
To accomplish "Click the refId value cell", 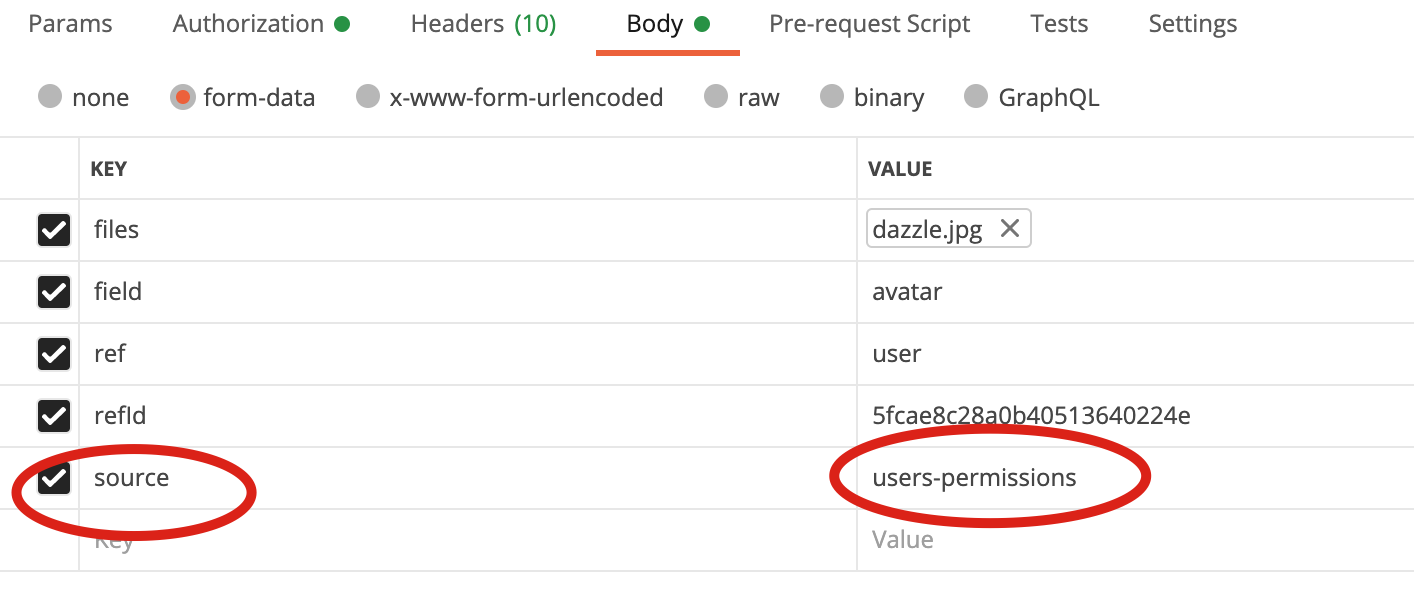I will pyautogui.click(x=1028, y=415).
